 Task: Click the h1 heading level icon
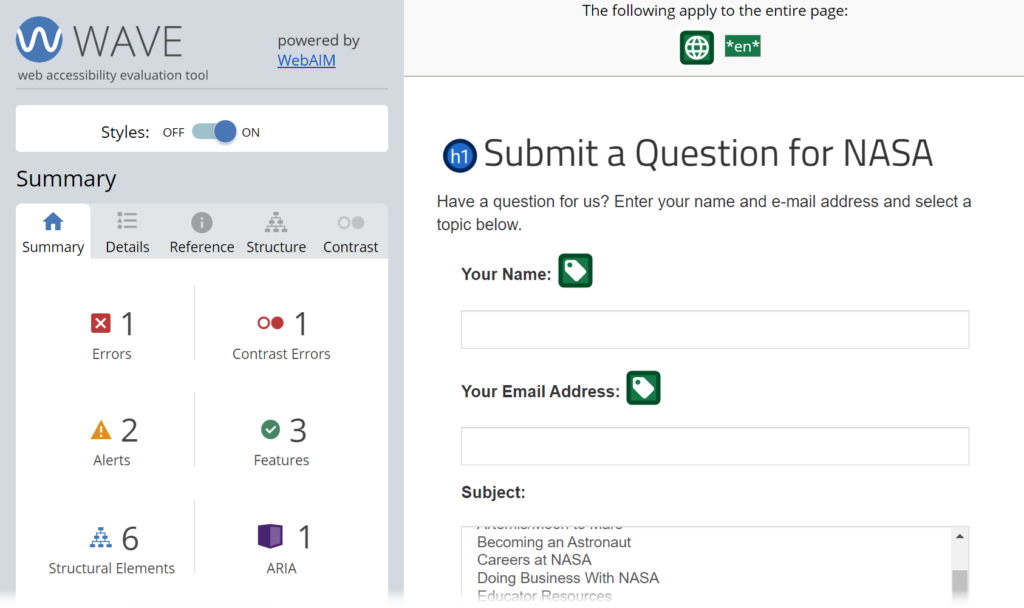pyautogui.click(x=460, y=156)
